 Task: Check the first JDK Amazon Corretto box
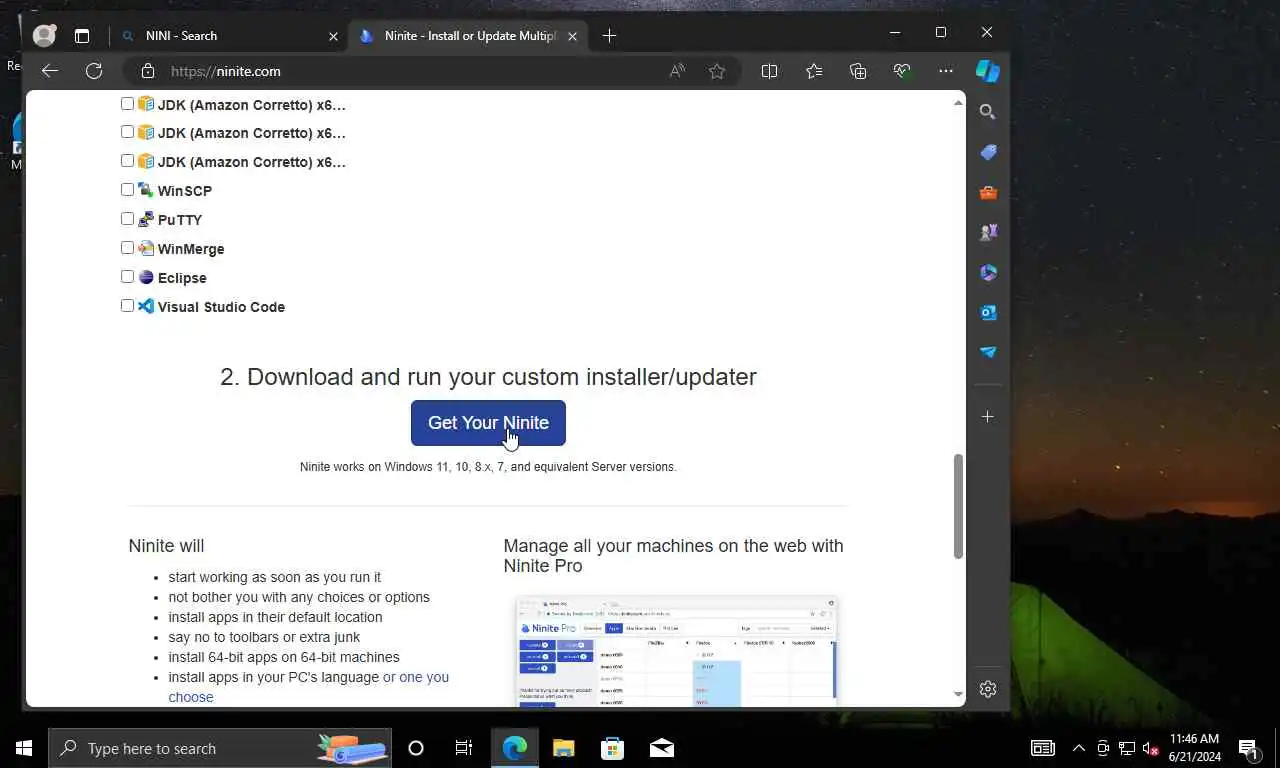point(127,103)
